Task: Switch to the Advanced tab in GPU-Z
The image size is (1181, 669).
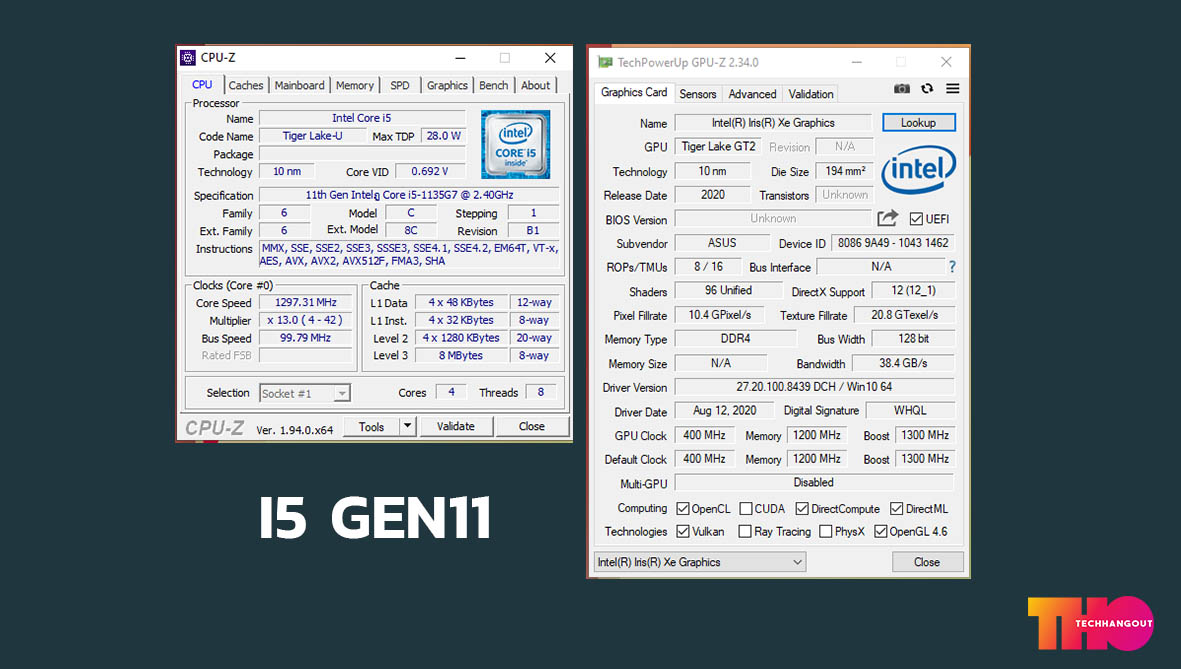Action: (x=752, y=94)
